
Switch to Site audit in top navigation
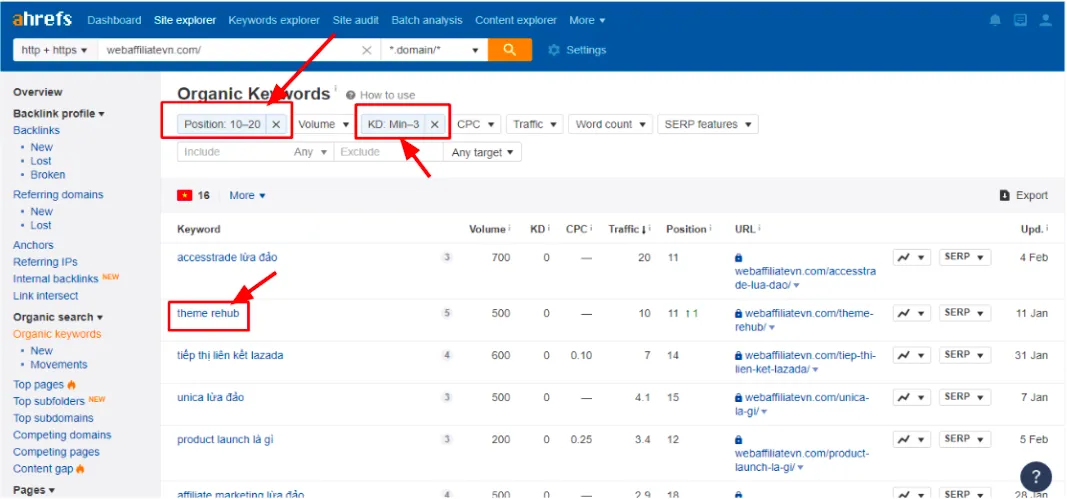[356, 20]
